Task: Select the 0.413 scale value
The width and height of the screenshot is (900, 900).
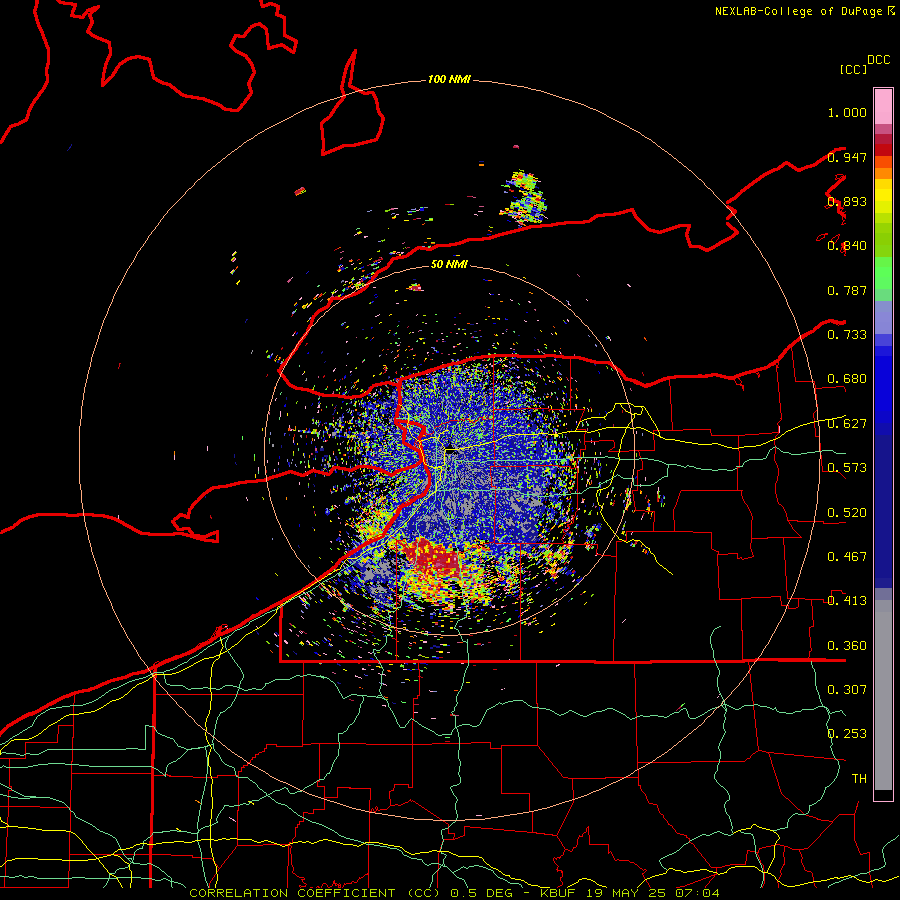Action: (x=847, y=601)
